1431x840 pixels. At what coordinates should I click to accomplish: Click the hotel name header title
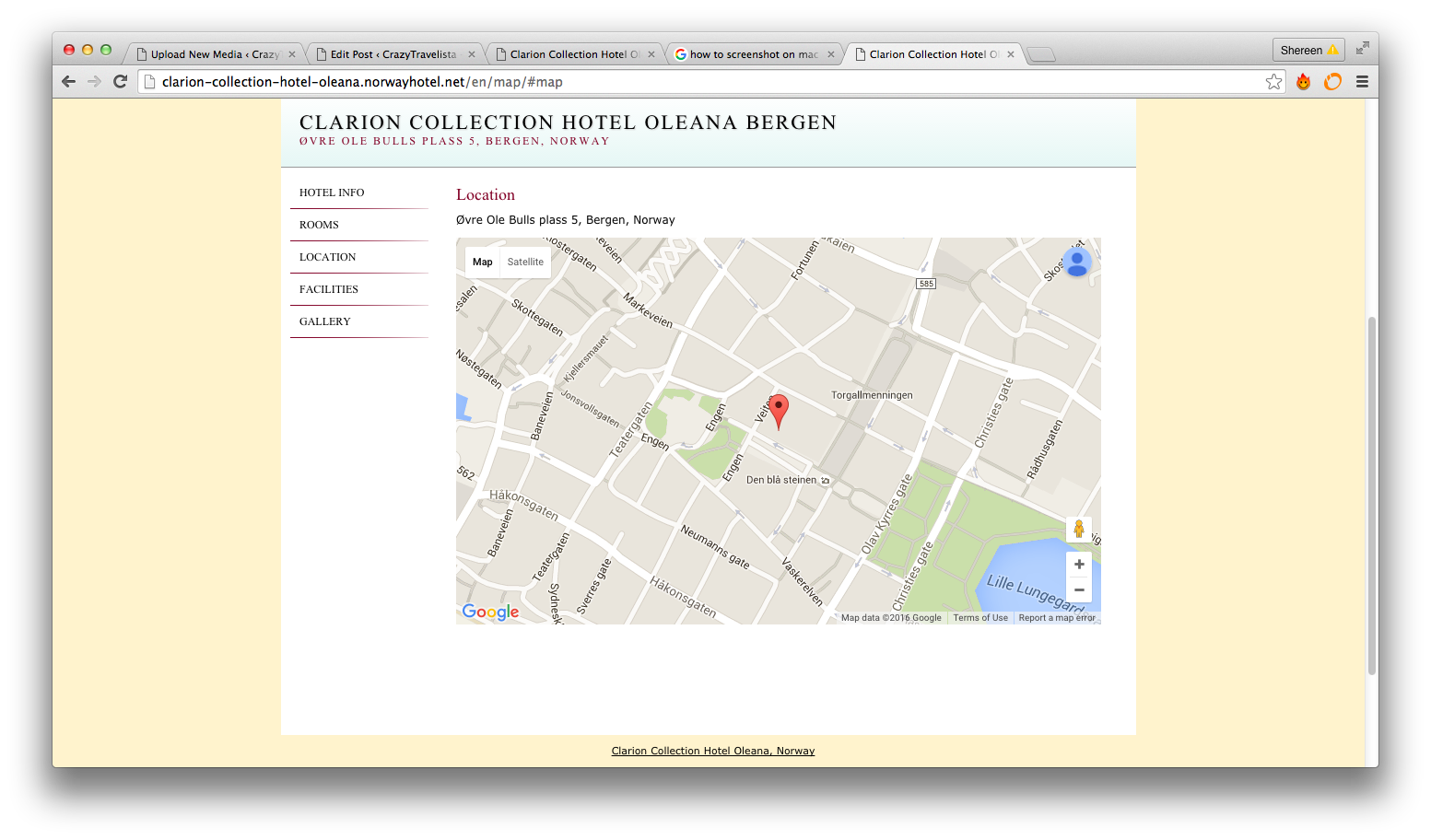pyautogui.click(x=568, y=122)
